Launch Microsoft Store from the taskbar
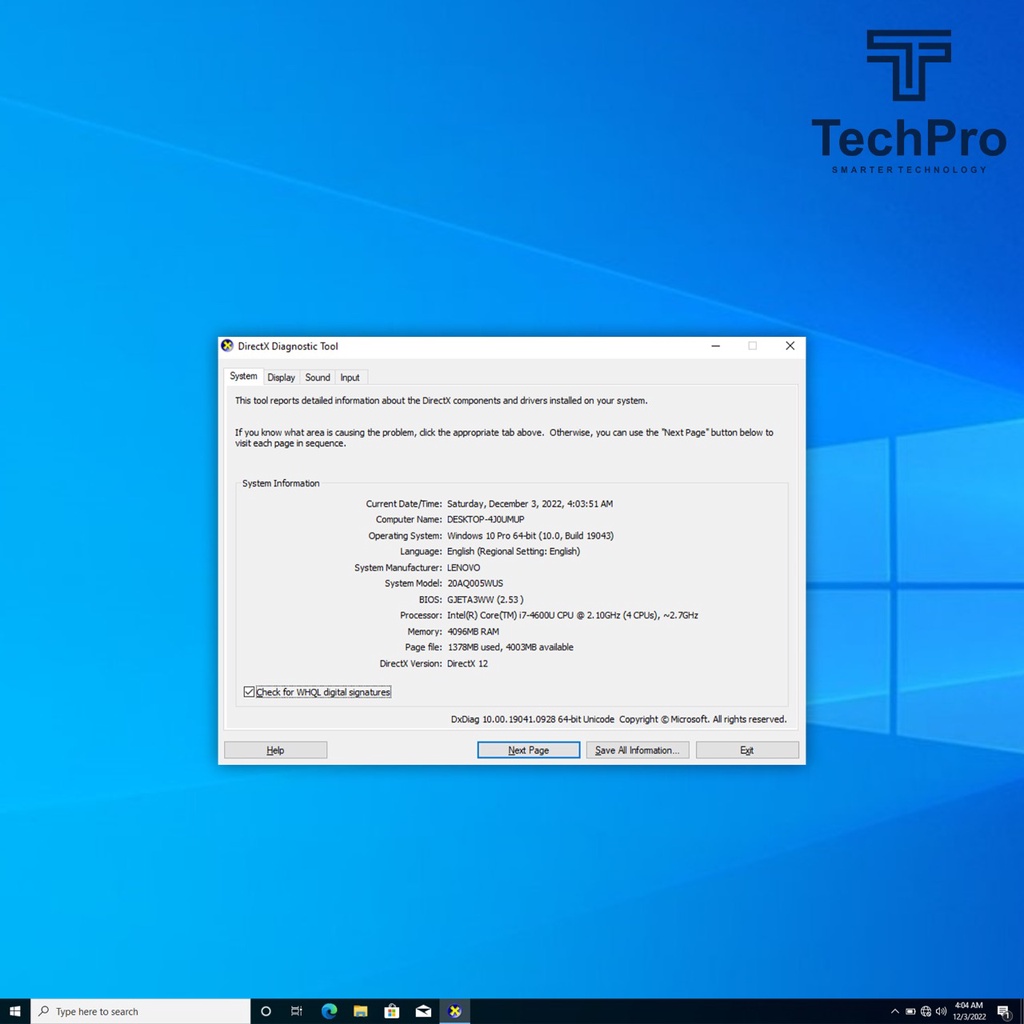Viewport: 1024px width, 1024px height. (392, 1011)
